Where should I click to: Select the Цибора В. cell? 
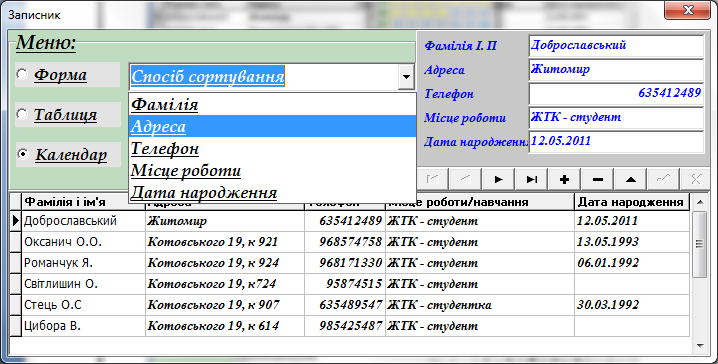(83, 326)
